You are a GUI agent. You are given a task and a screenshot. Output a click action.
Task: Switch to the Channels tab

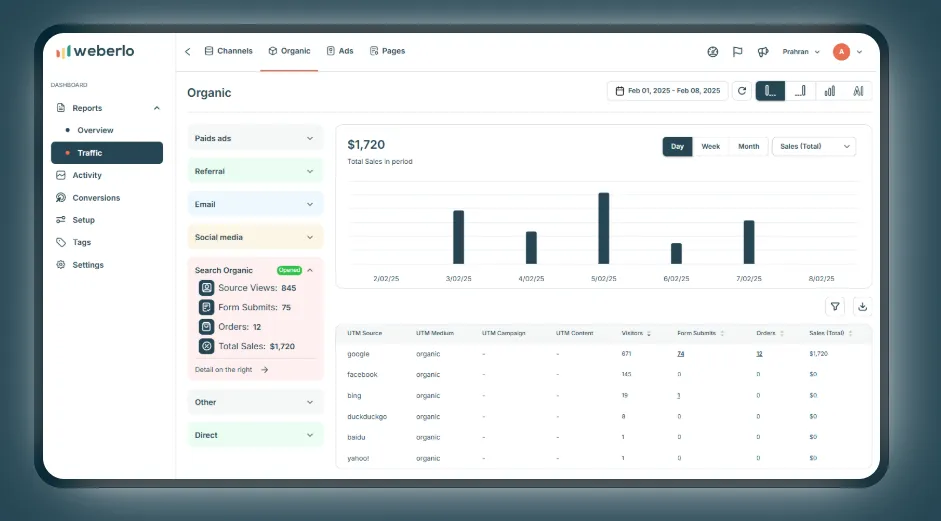[x=229, y=51]
